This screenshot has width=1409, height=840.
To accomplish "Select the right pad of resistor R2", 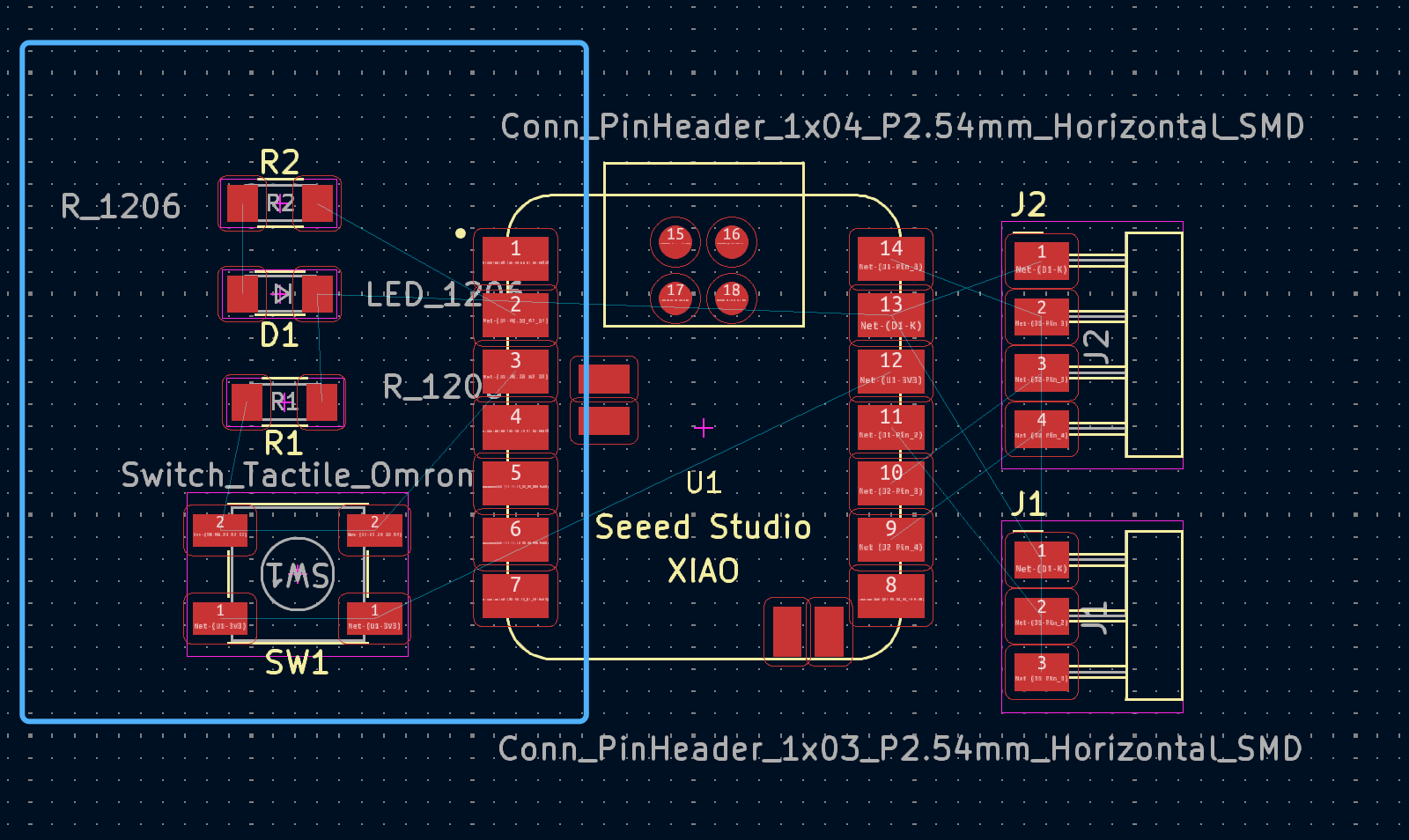I will (x=317, y=203).
